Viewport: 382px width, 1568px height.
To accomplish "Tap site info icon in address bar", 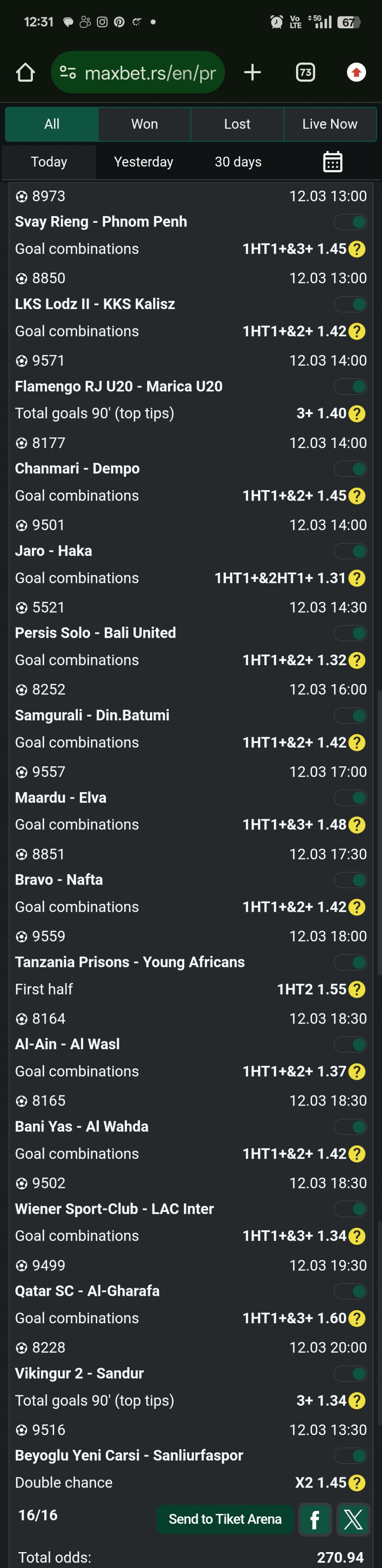I will (68, 73).
